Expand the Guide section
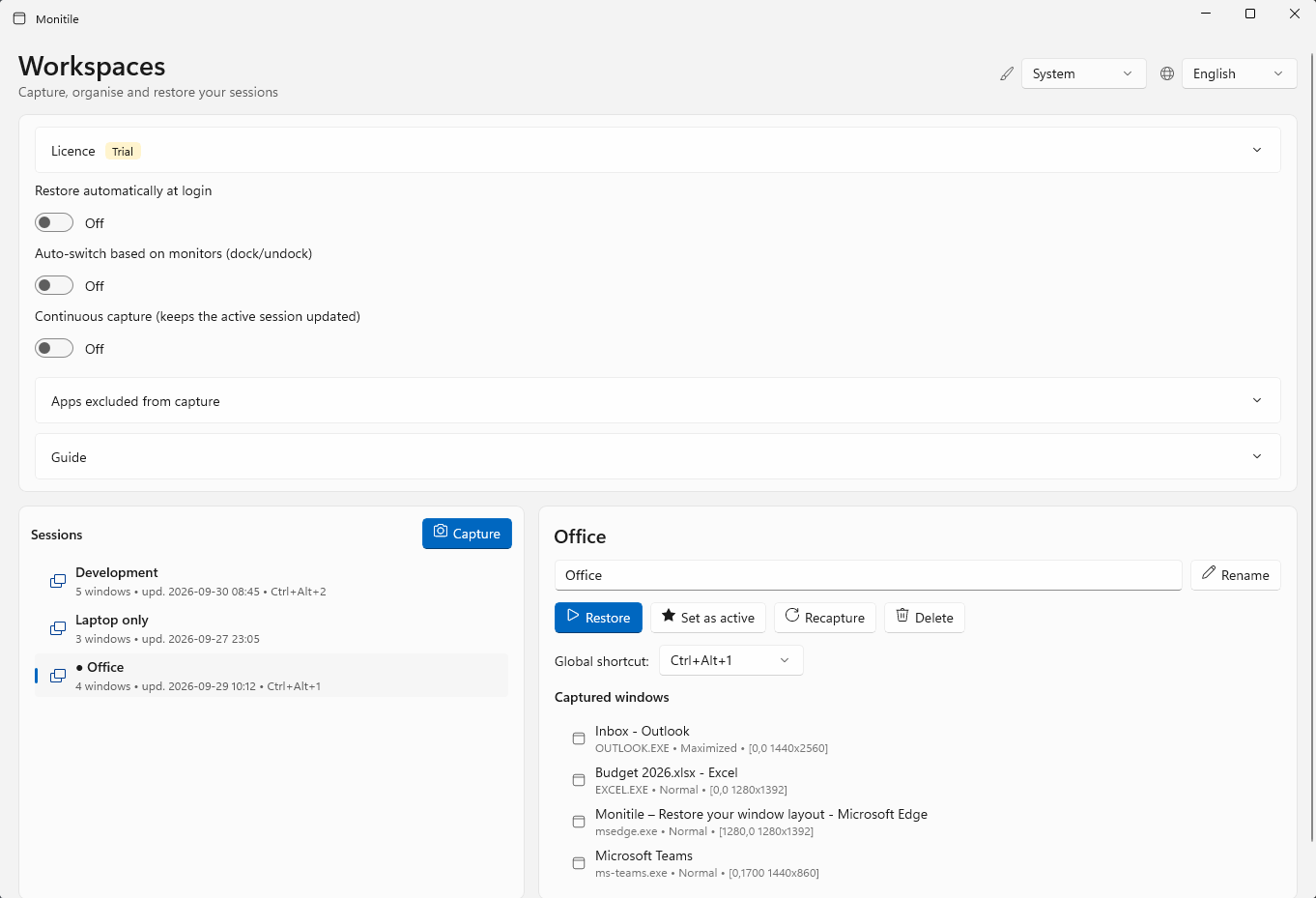The height and width of the screenshot is (898, 1316). pos(658,456)
